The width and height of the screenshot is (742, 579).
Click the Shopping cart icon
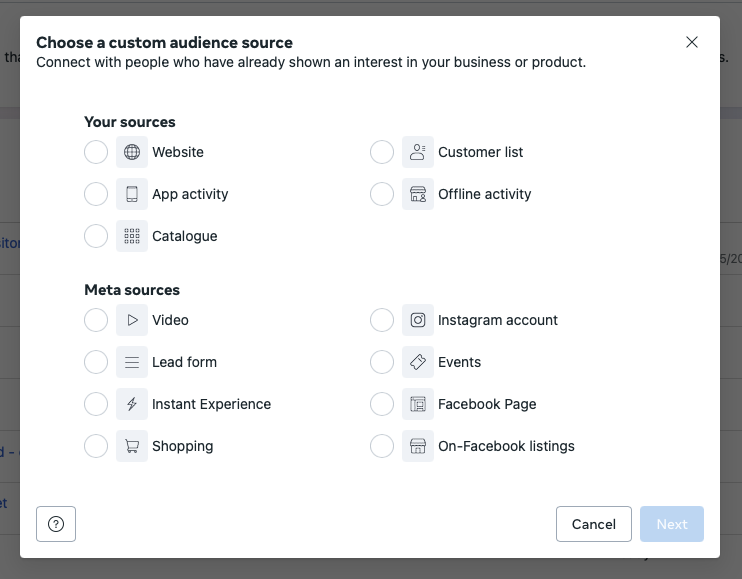(132, 446)
